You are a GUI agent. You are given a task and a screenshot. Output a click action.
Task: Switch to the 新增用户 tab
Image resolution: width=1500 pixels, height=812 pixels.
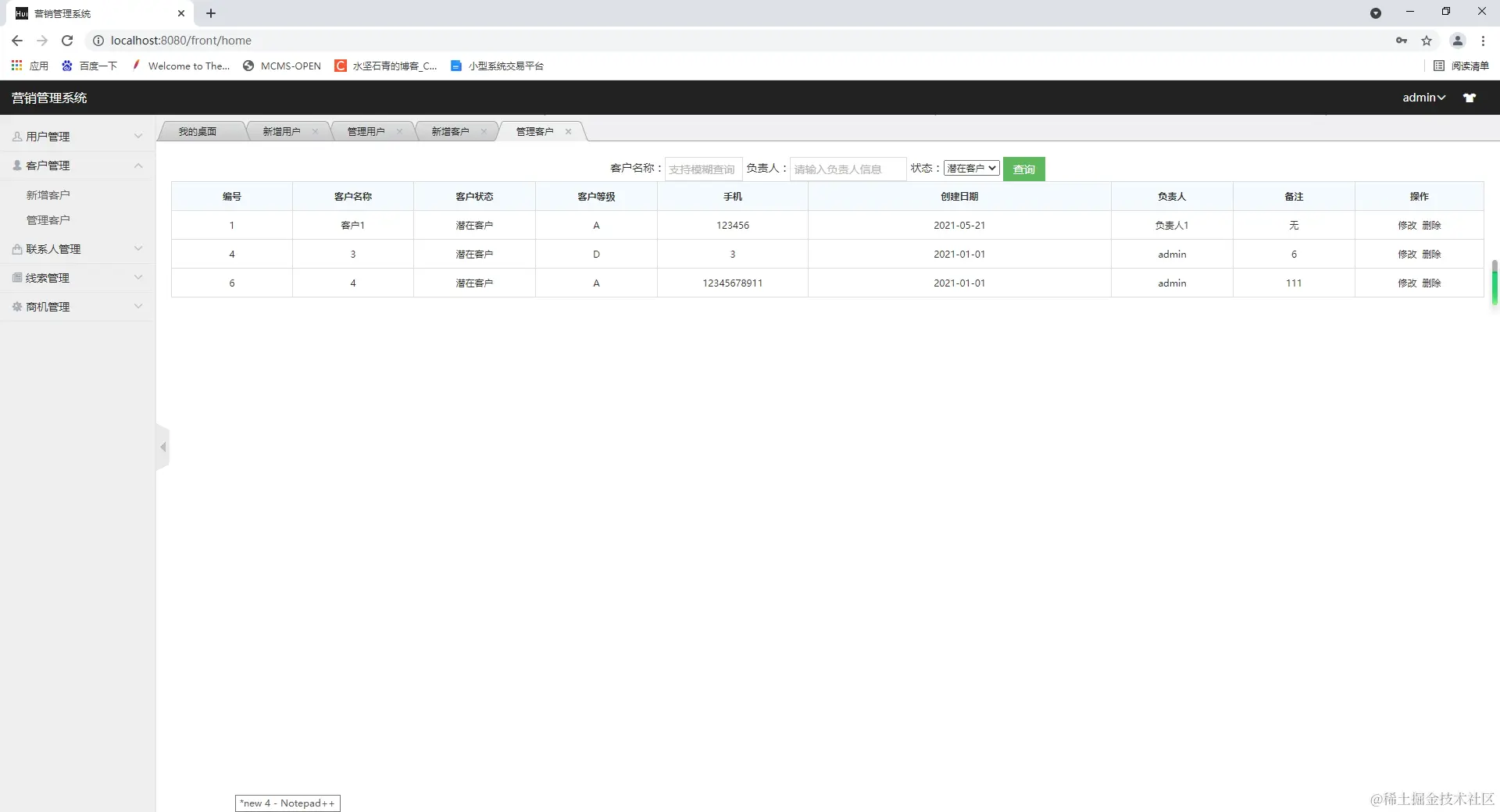point(281,131)
